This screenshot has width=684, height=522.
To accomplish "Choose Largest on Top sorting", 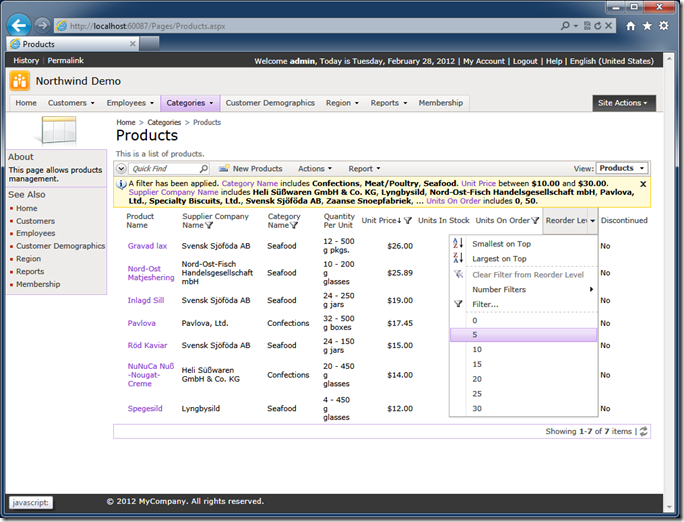I will 499,259.
